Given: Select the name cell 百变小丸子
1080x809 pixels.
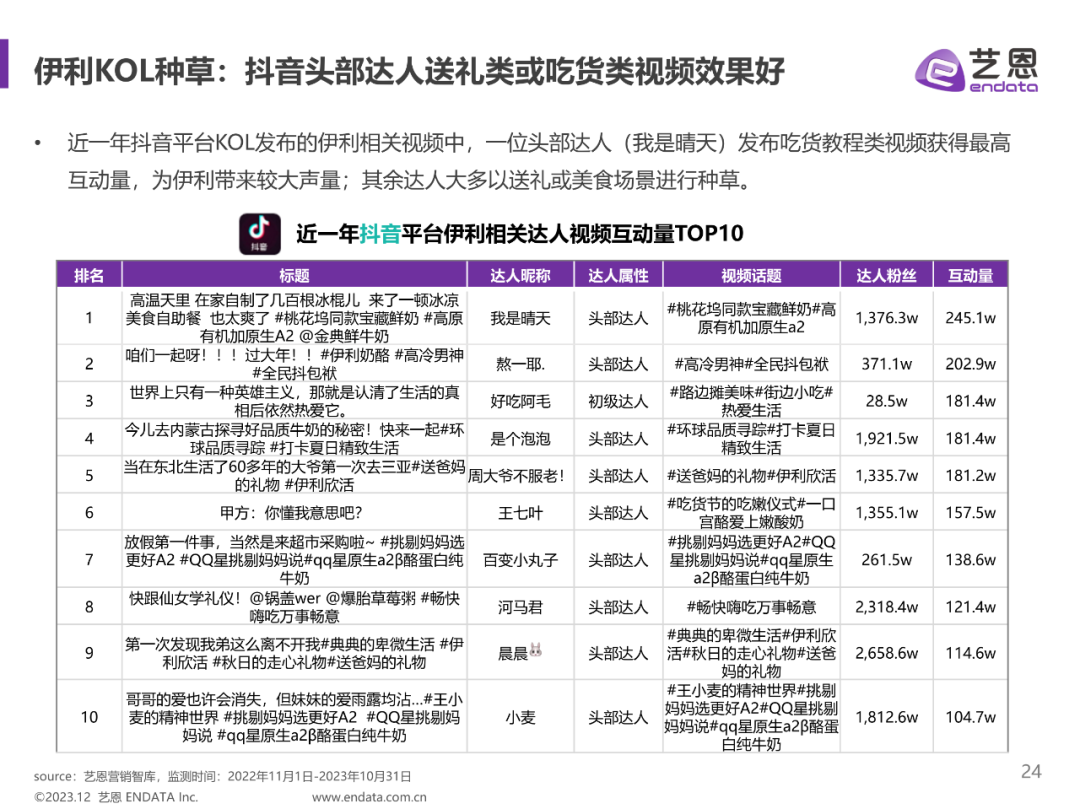Looking at the screenshot, I should pos(521,560).
